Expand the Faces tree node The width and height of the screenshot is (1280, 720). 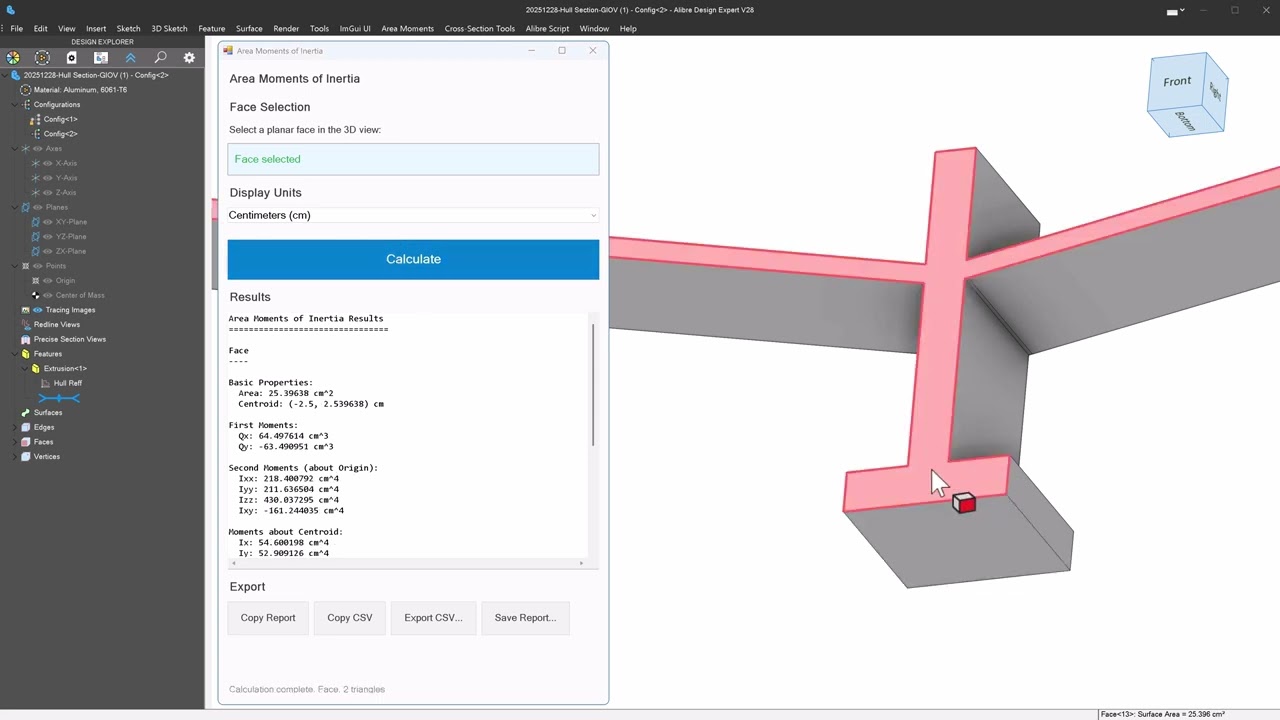pyautogui.click(x=16, y=442)
